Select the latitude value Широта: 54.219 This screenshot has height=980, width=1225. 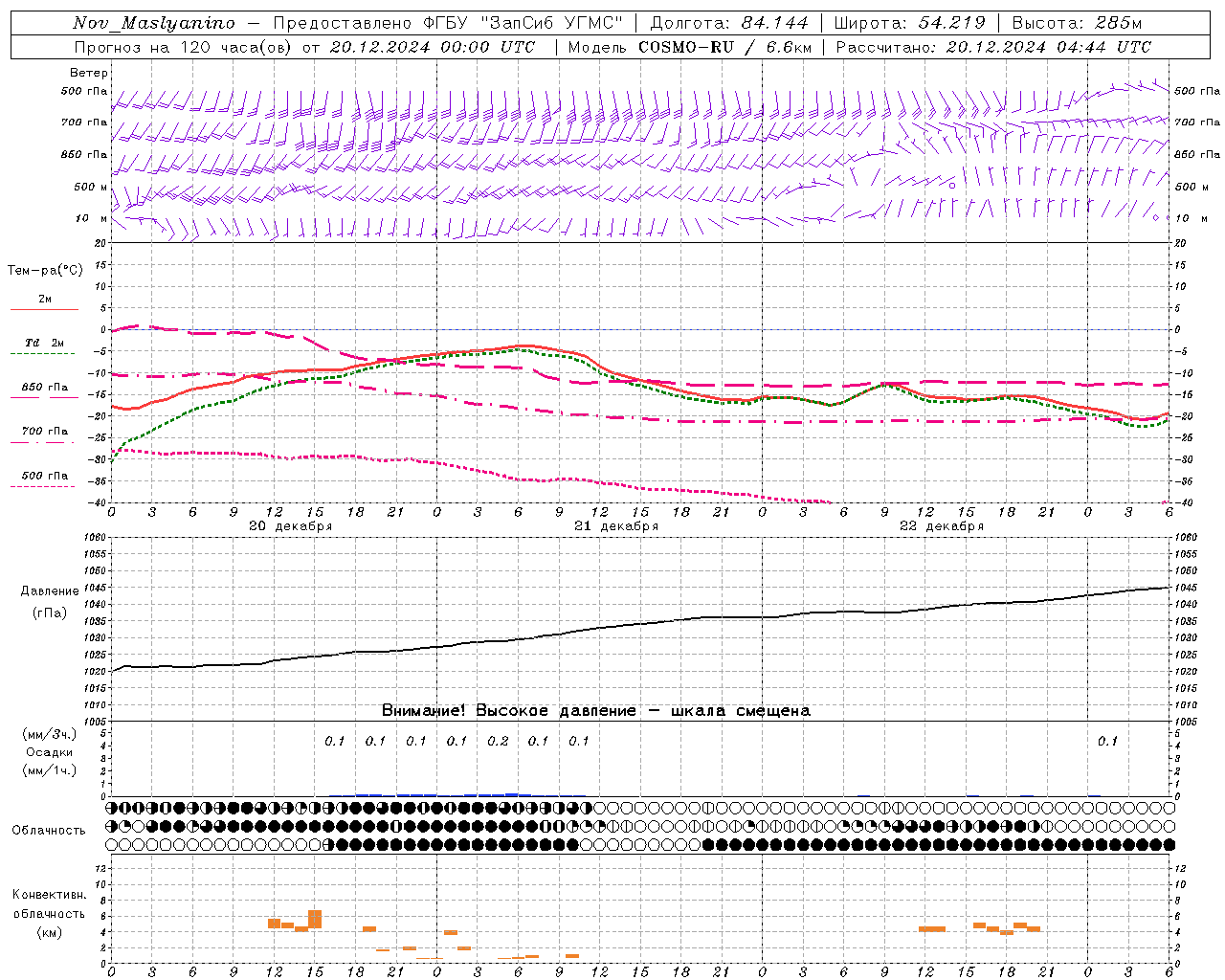(x=909, y=23)
